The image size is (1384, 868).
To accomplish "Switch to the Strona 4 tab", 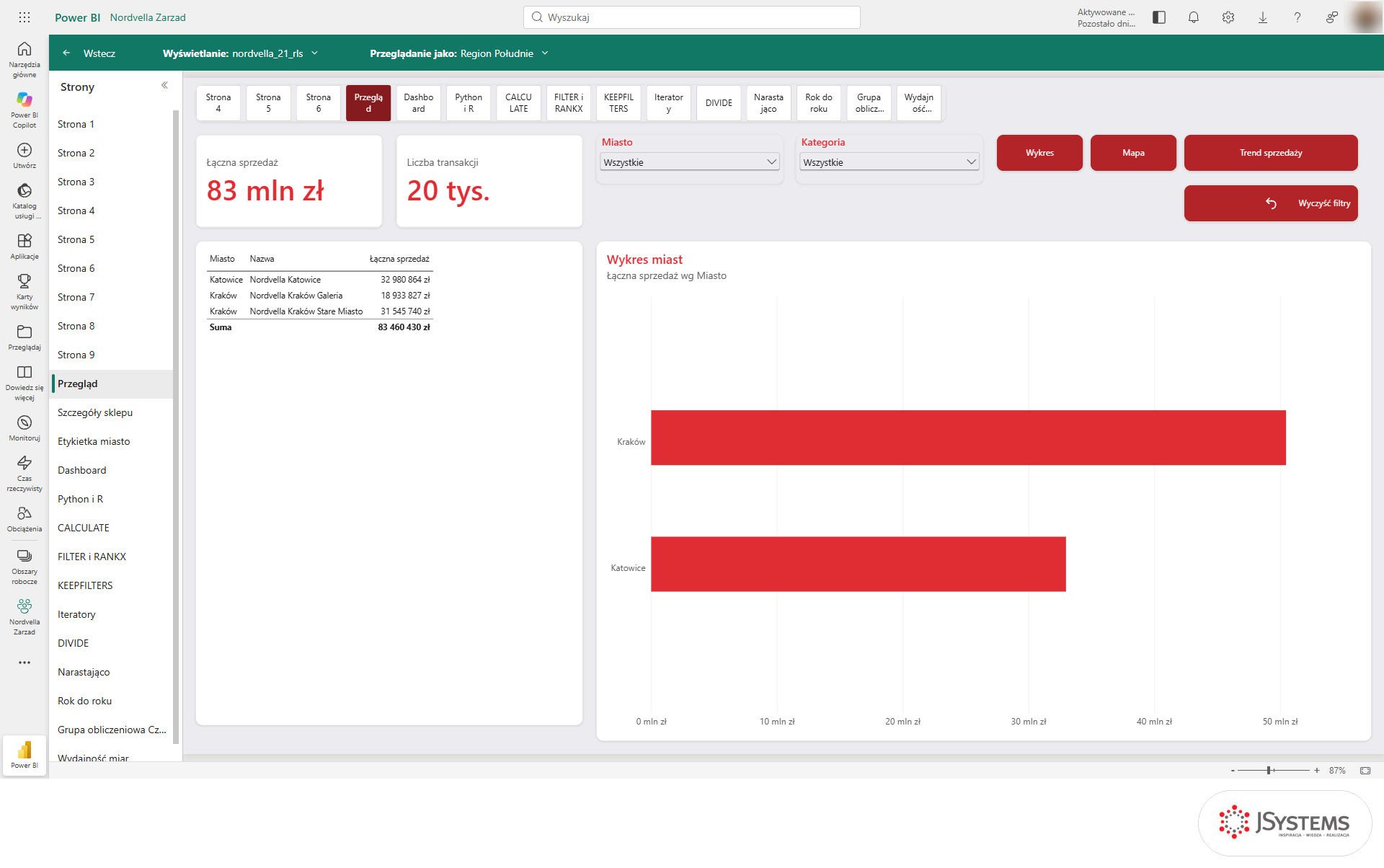I will 218,103.
